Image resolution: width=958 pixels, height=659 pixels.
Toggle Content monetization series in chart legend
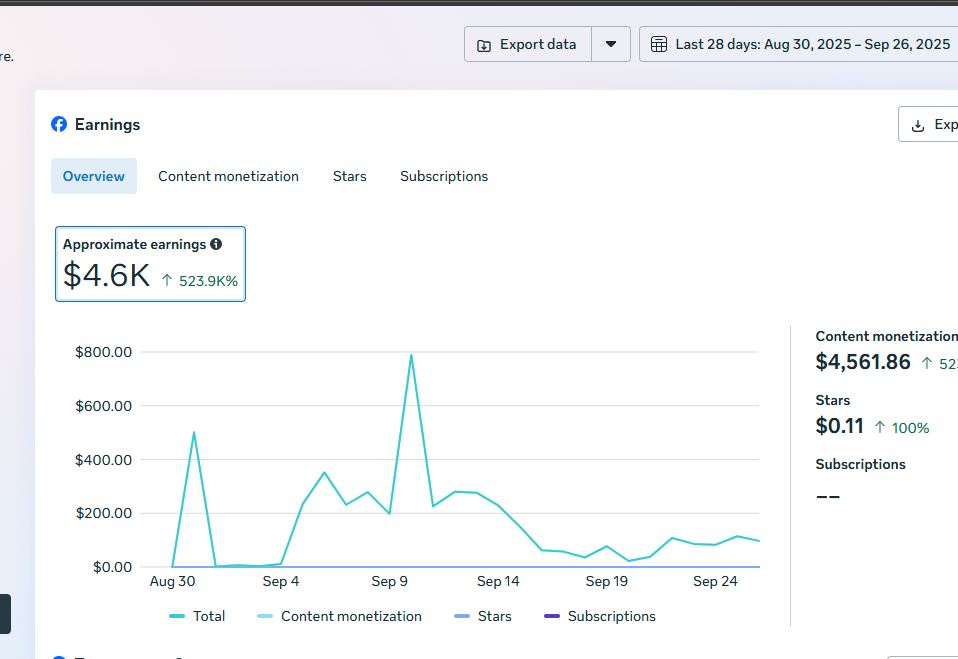tap(340, 616)
